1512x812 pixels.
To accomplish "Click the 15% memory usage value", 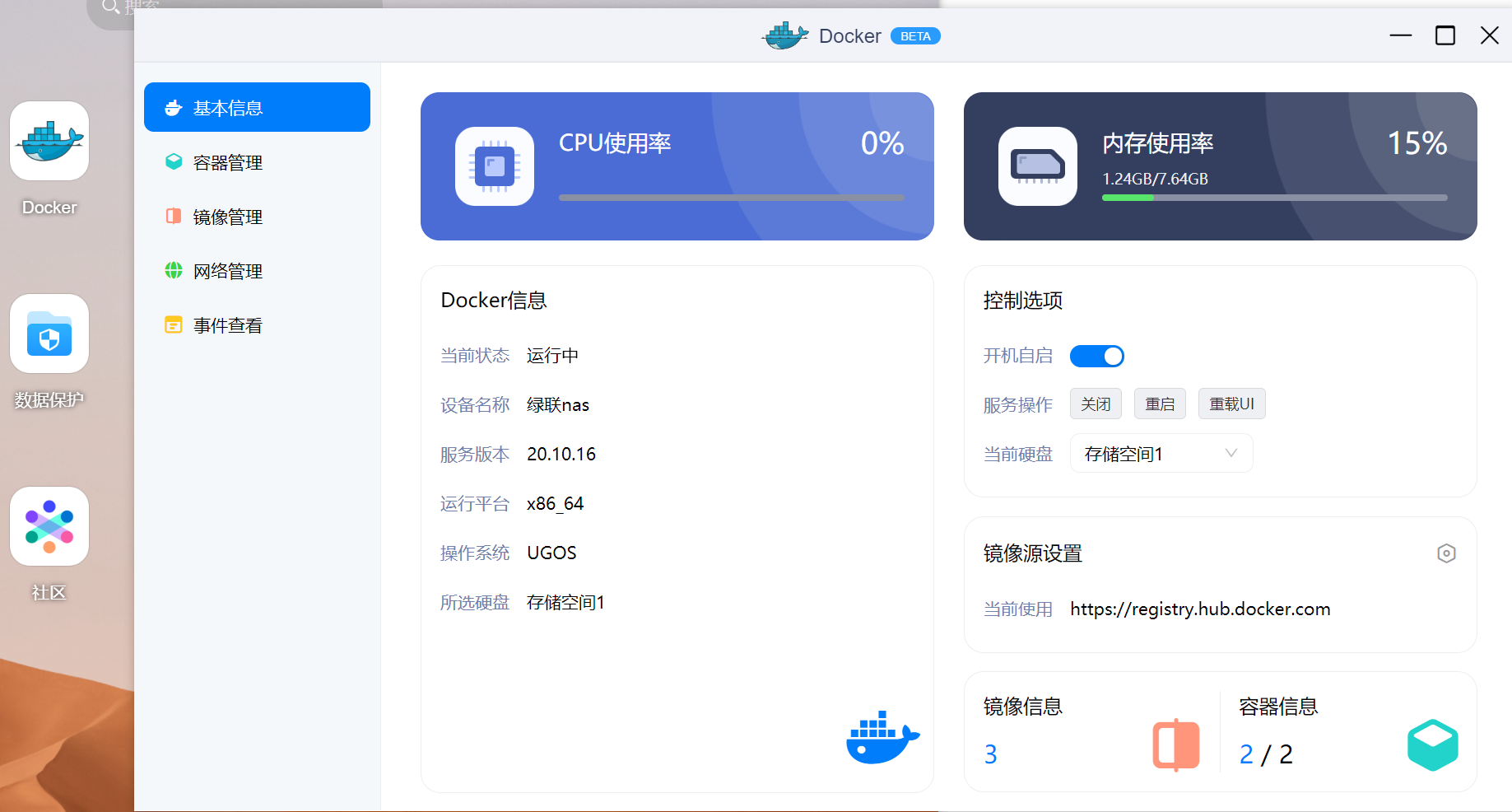I will click(1417, 143).
